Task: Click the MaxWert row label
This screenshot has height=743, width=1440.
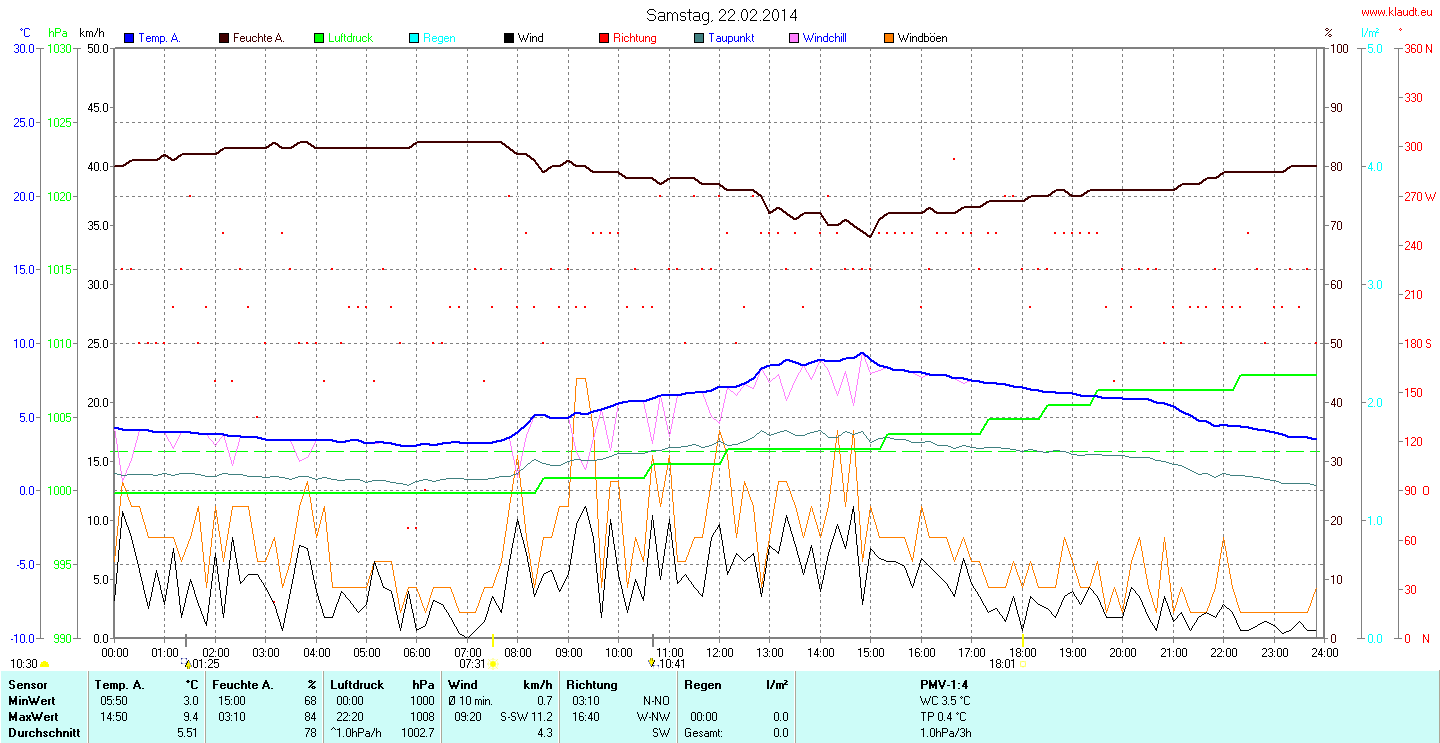Action: coord(36,717)
